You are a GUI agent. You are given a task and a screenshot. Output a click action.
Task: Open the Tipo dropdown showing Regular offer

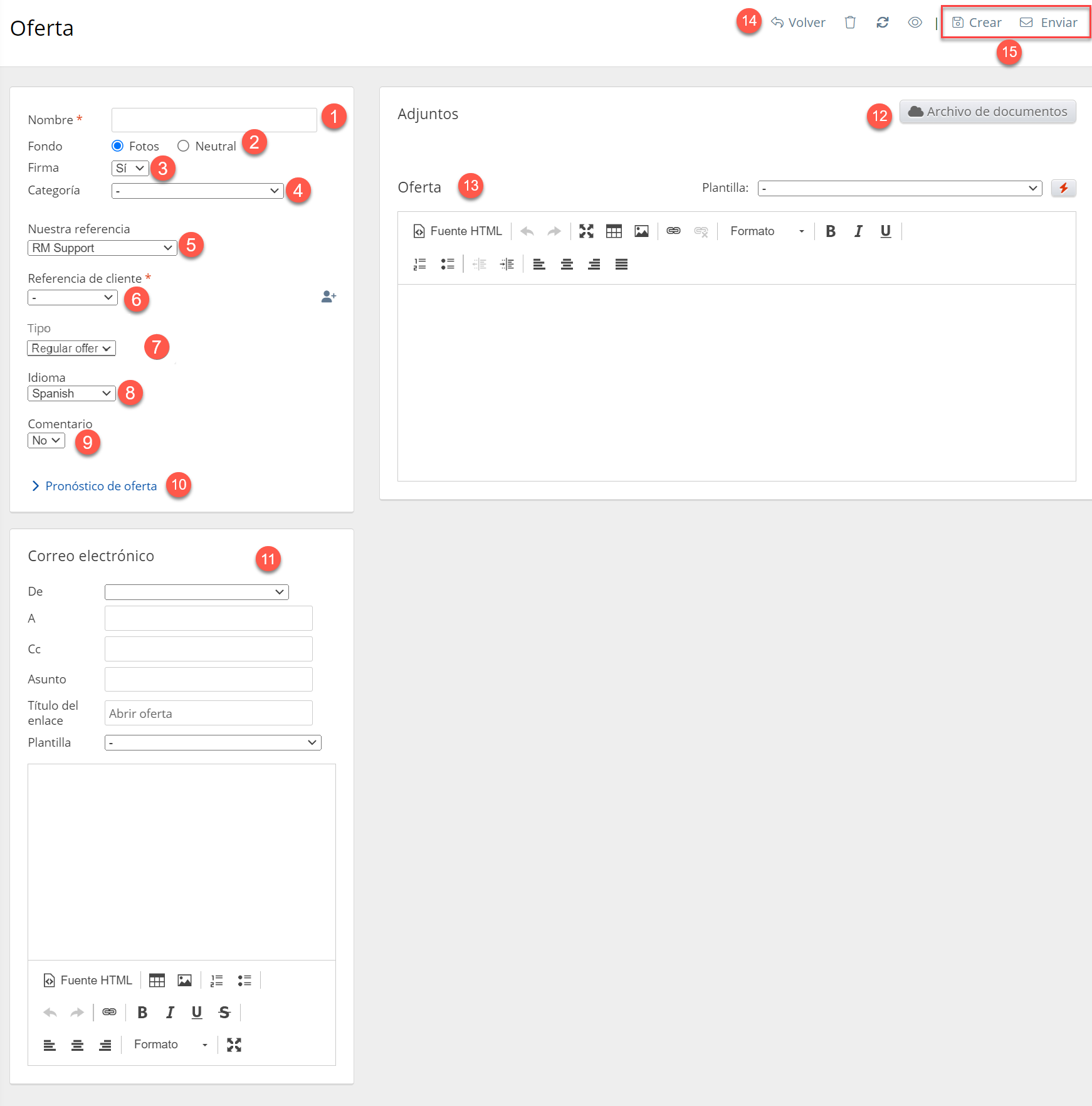71,349
